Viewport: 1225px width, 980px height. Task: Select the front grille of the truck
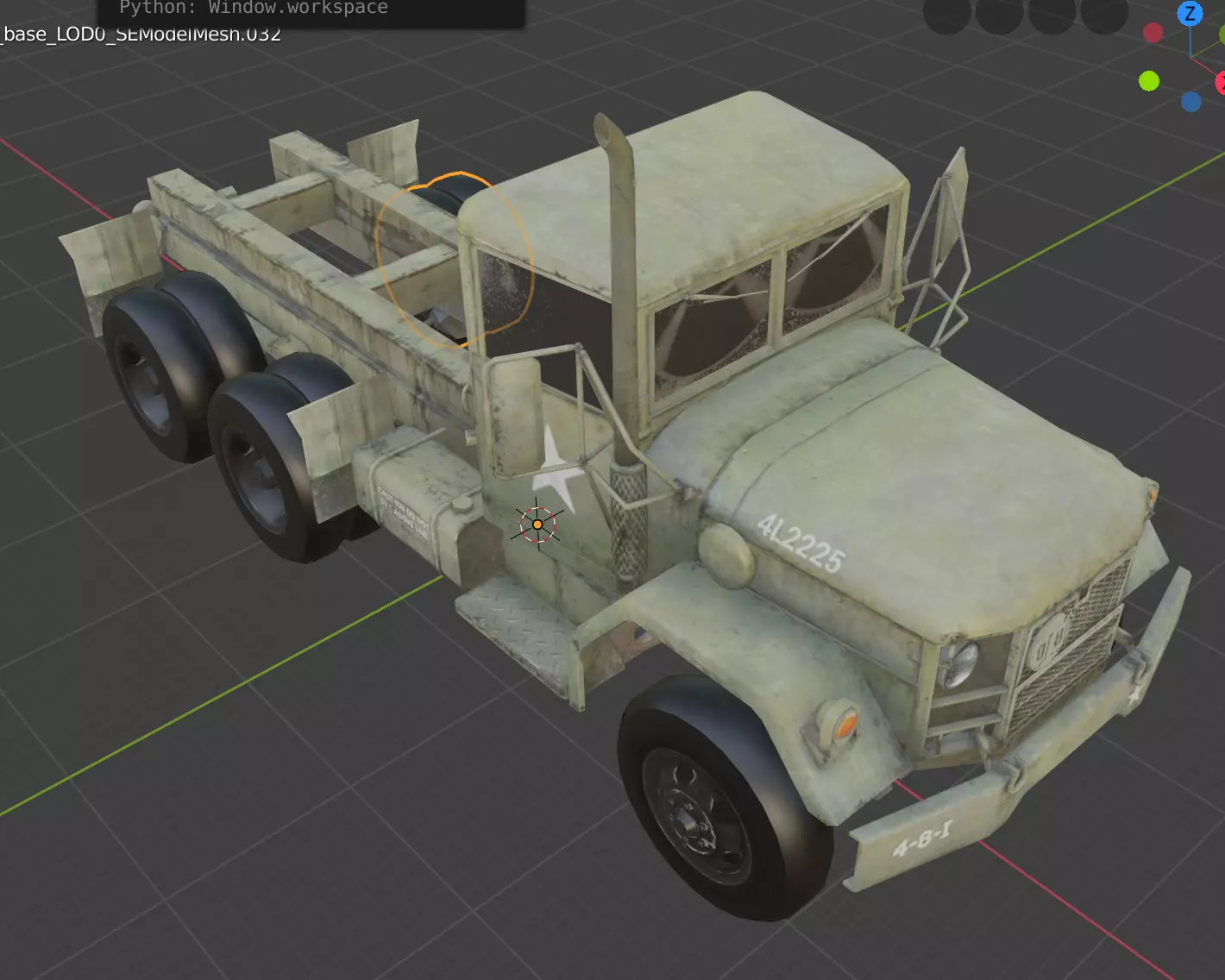pos(1070,647)
